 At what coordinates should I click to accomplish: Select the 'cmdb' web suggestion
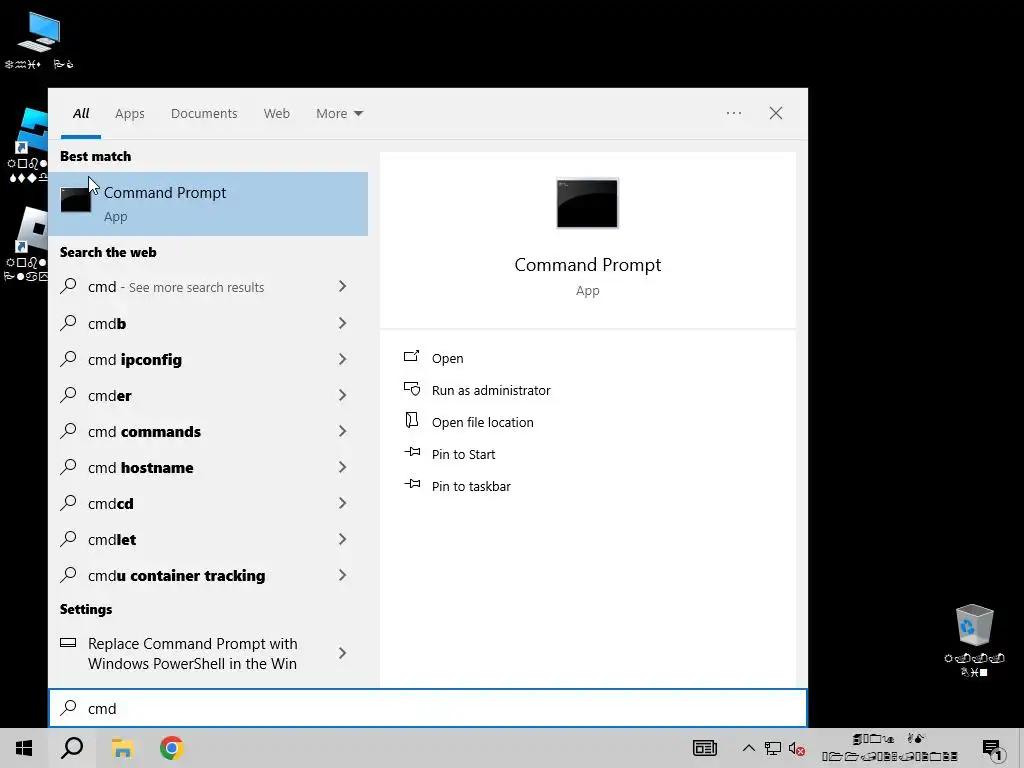click(x=208, y=323)
